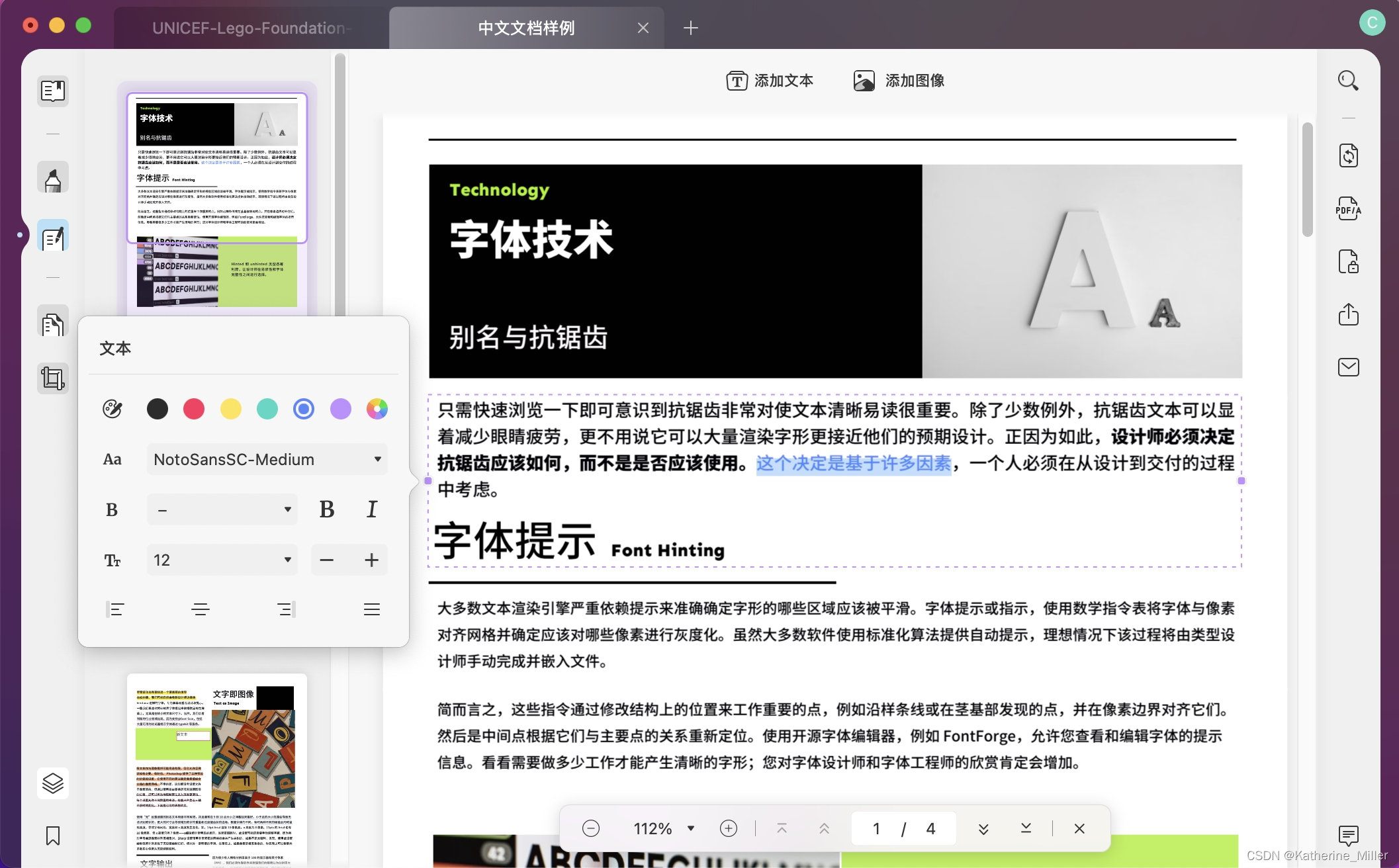Open the share export icon
Image resolution: width=1399 pixels, height=868 pixels.
point(1348,314)
